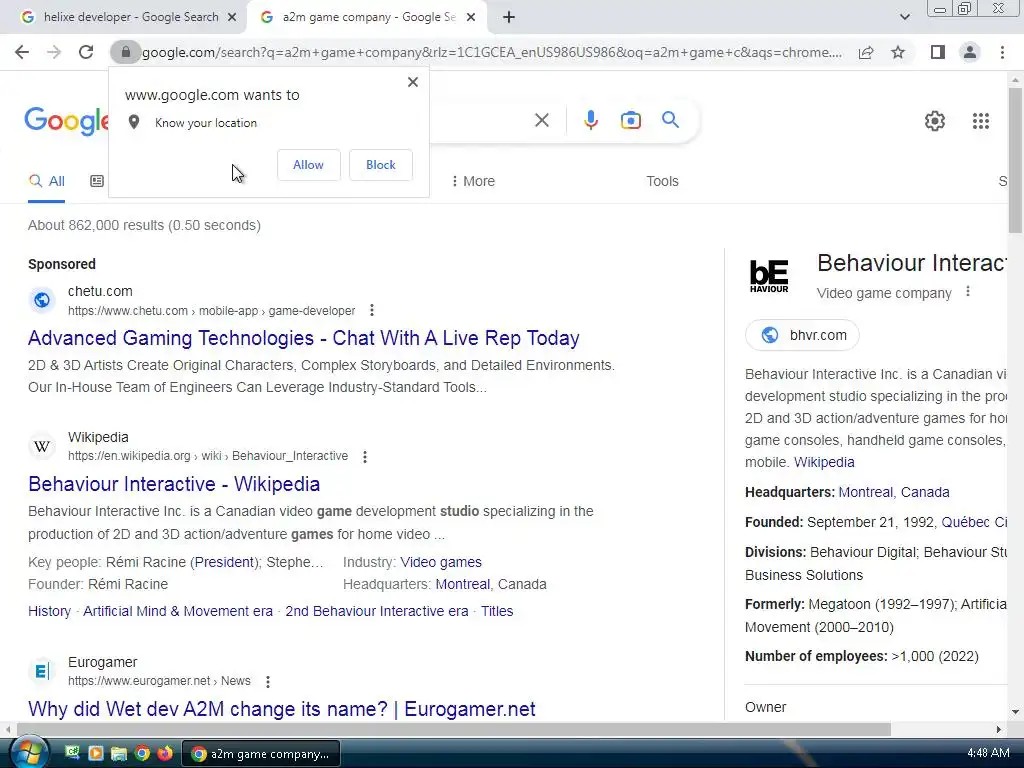
Task: Open Google apps grid
Action: coord(980,121)
